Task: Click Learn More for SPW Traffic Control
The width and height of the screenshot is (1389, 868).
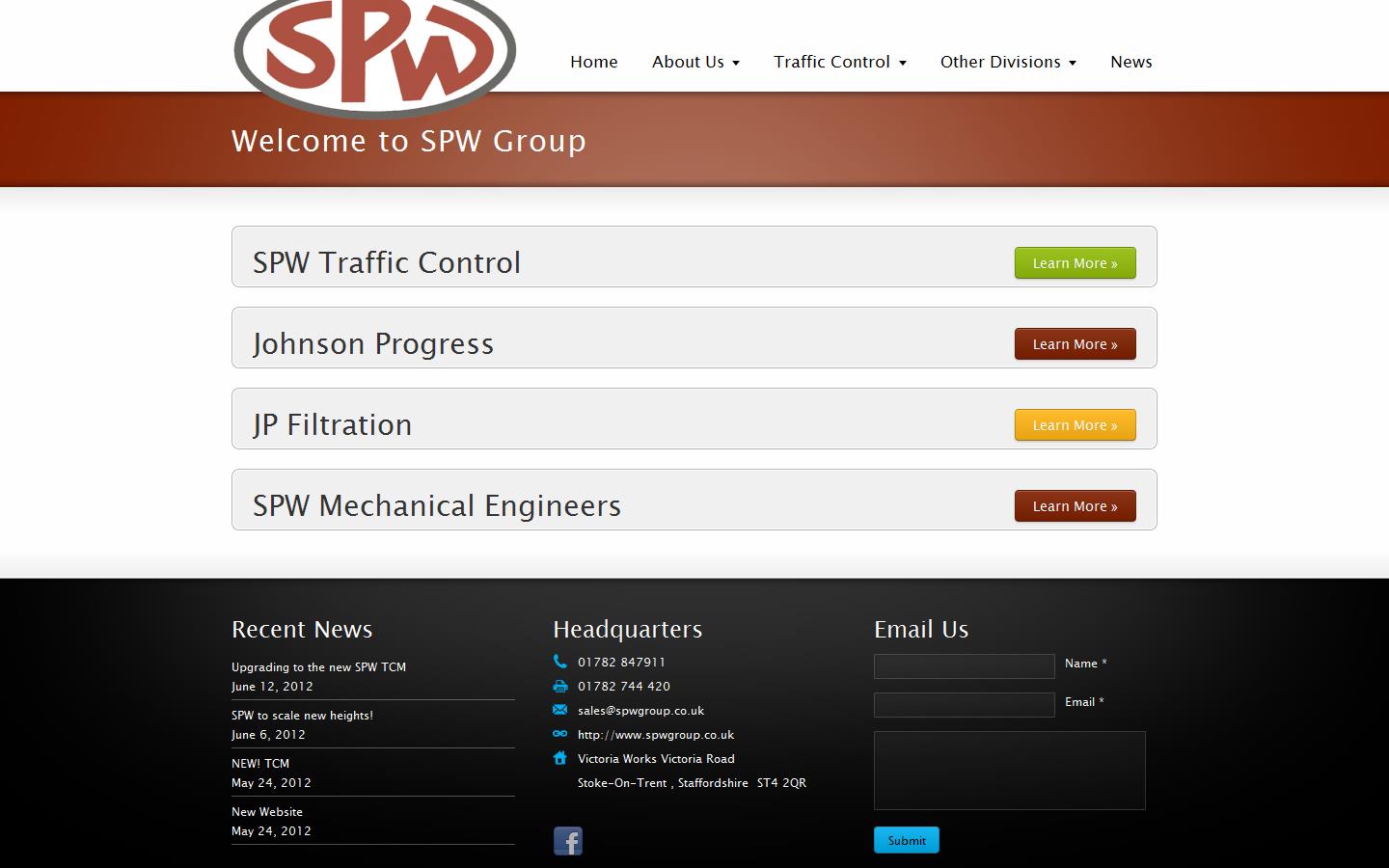Action: coord(1075,262)
